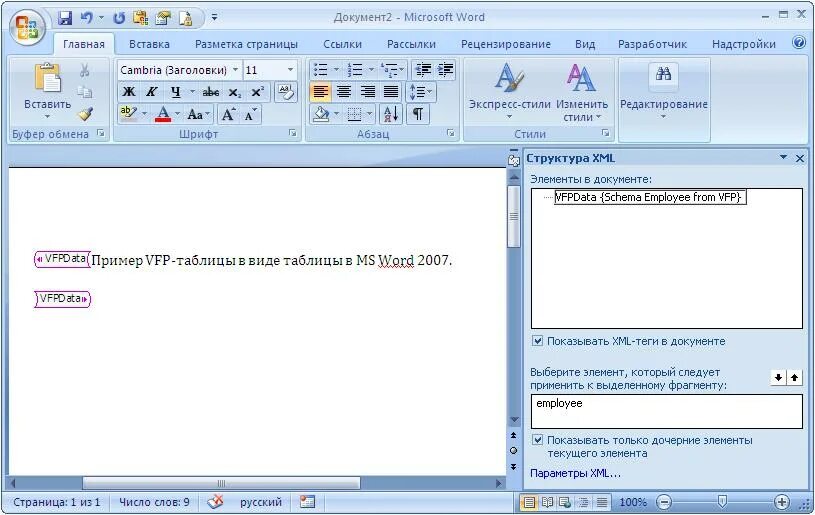The height and width of the screenshot is (515, 815).
Task: Activate the Format Painter brush
Action: pyautogui.click(x=85, y=114)
